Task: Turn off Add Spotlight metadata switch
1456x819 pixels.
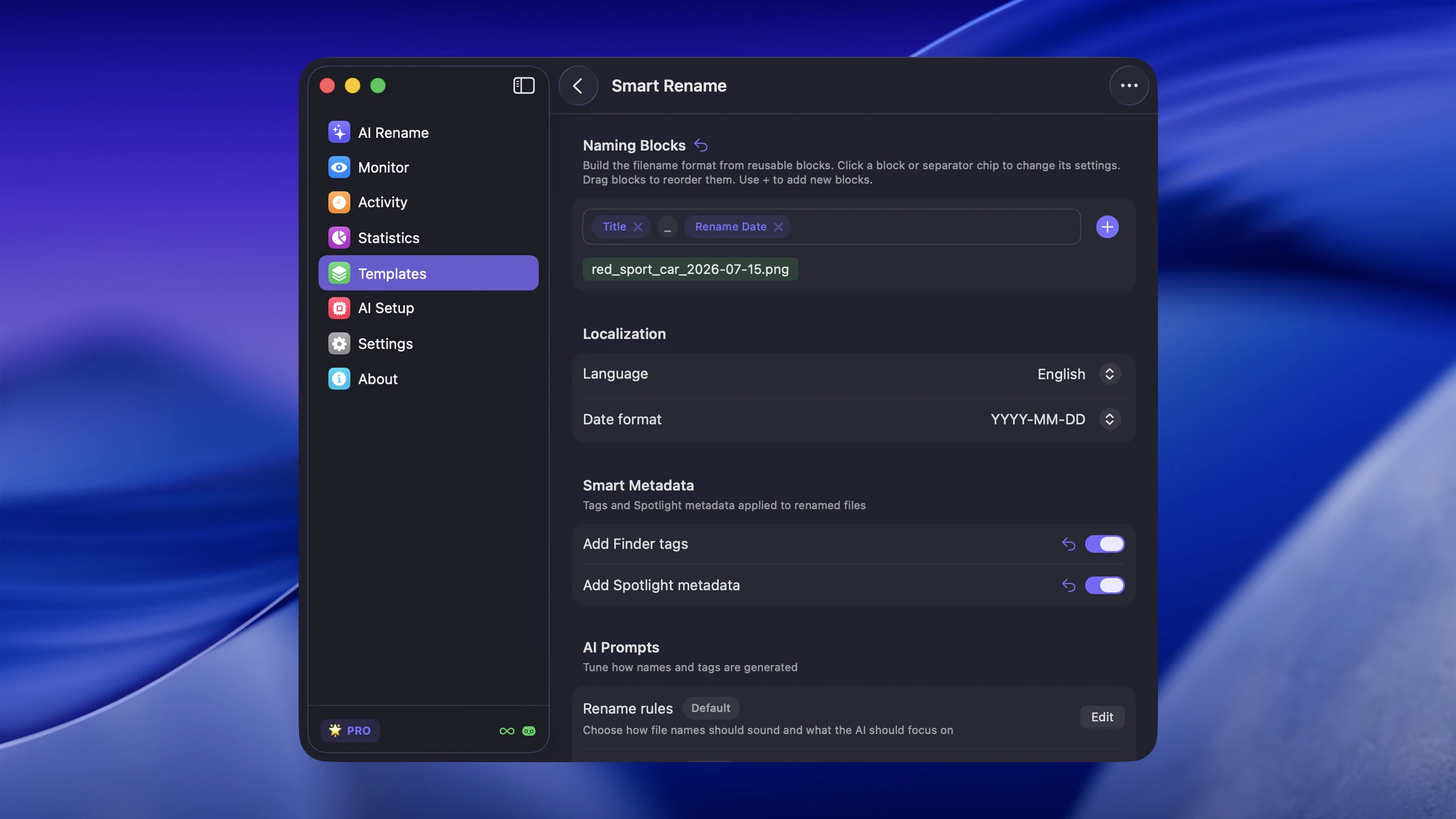Action: 1105,585
